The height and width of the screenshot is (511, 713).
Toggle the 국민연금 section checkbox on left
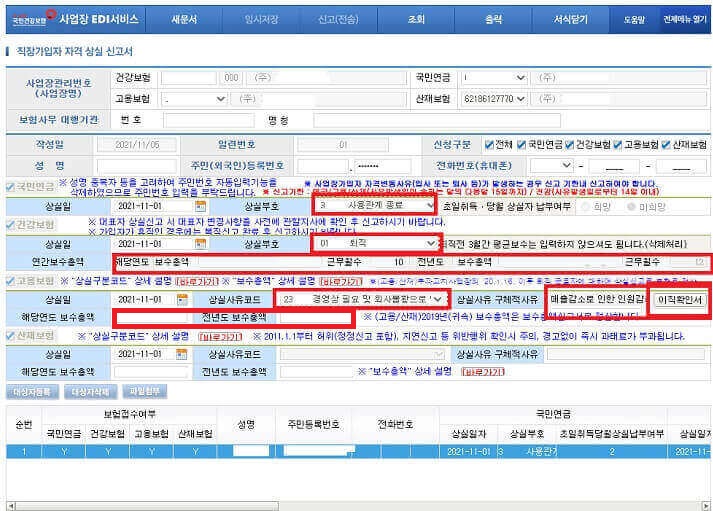point(10,187)
